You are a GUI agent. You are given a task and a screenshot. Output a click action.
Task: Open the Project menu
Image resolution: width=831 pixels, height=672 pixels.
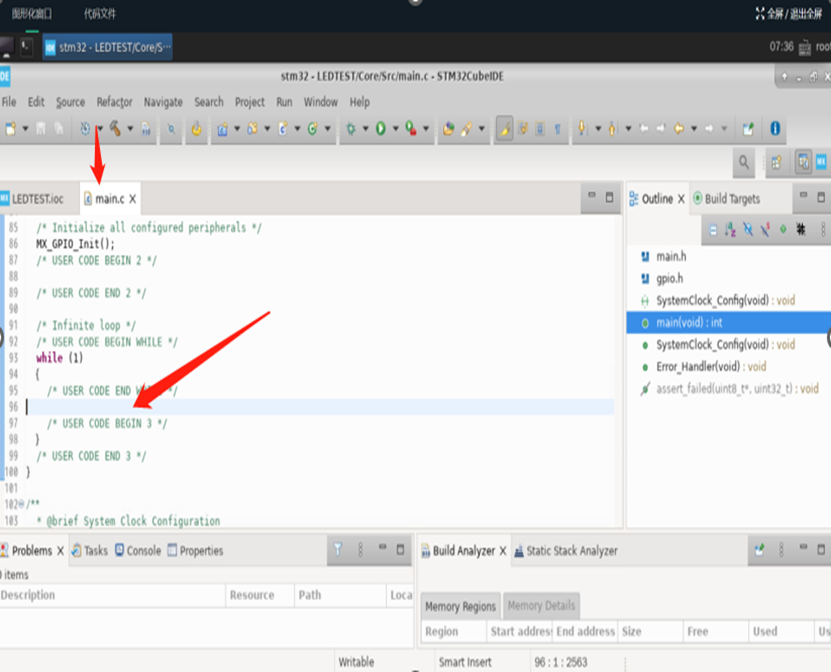250,102
